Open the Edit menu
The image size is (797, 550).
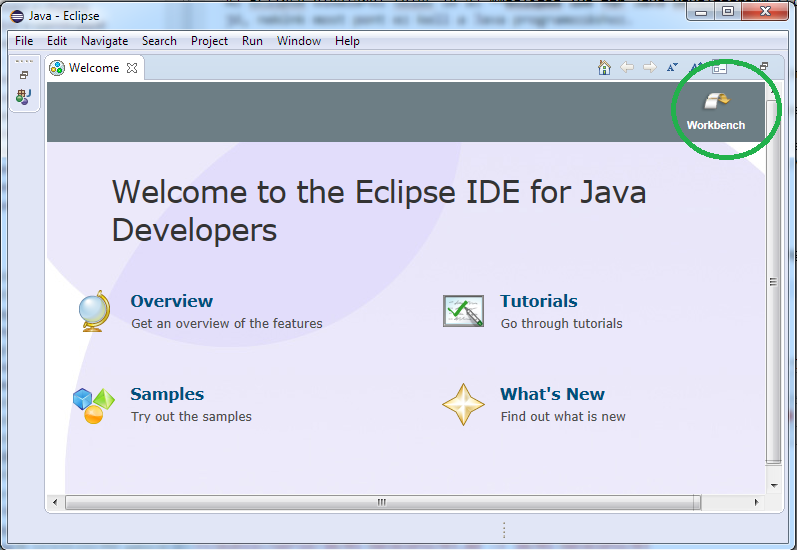(x=57, y=41)
